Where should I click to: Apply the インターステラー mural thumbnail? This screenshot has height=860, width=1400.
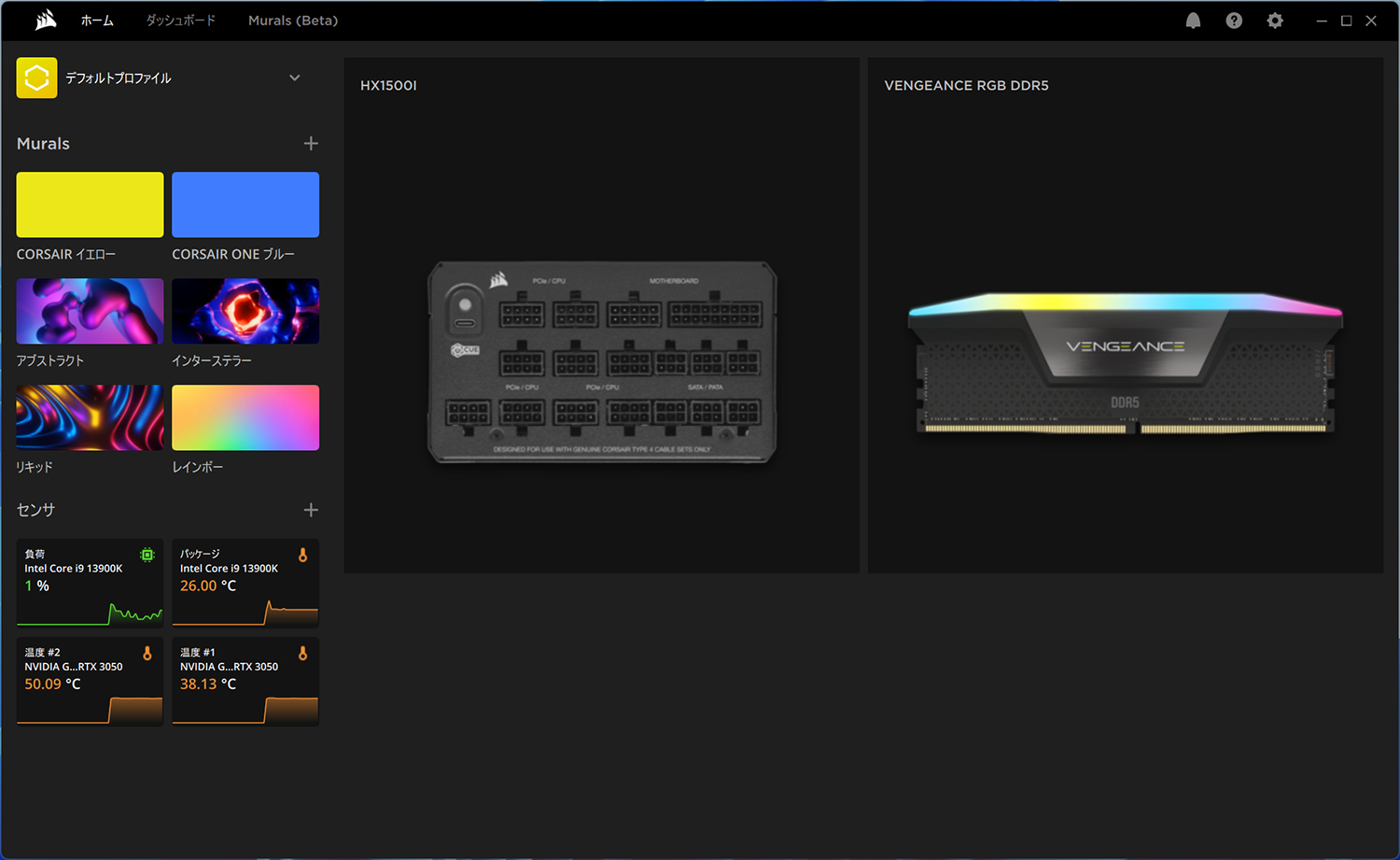point(245,311)
